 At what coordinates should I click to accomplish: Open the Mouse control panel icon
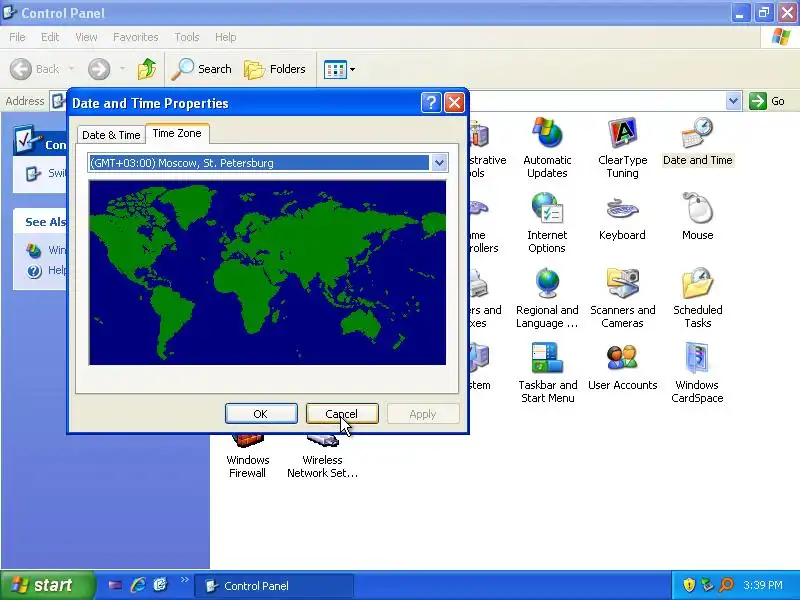[697, 217]
